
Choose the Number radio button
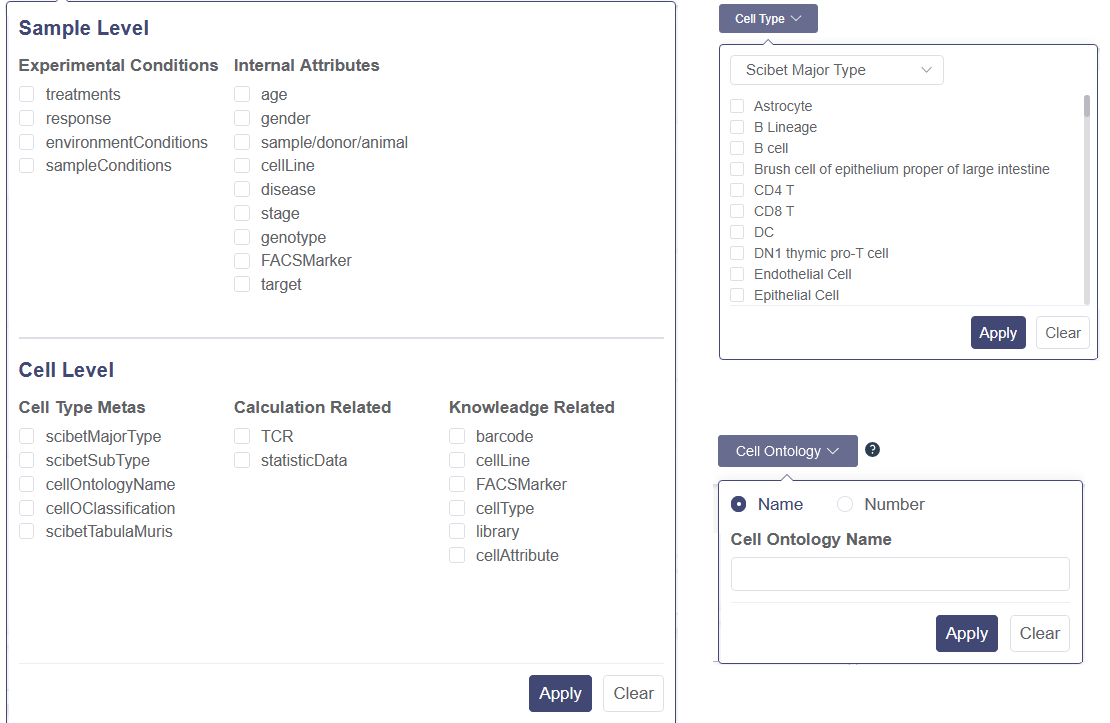tap(845, 504)
